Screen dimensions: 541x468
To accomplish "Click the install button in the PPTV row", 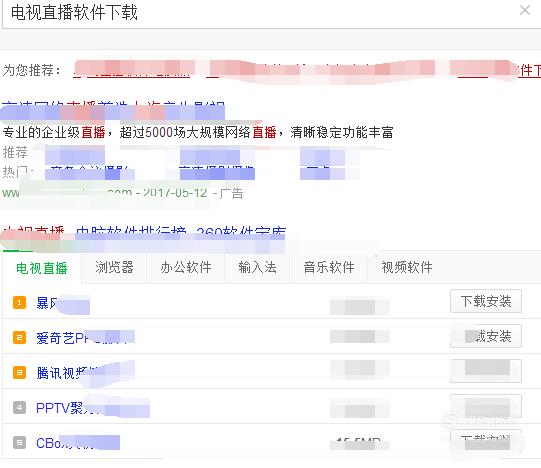I will tap(486, 406).
